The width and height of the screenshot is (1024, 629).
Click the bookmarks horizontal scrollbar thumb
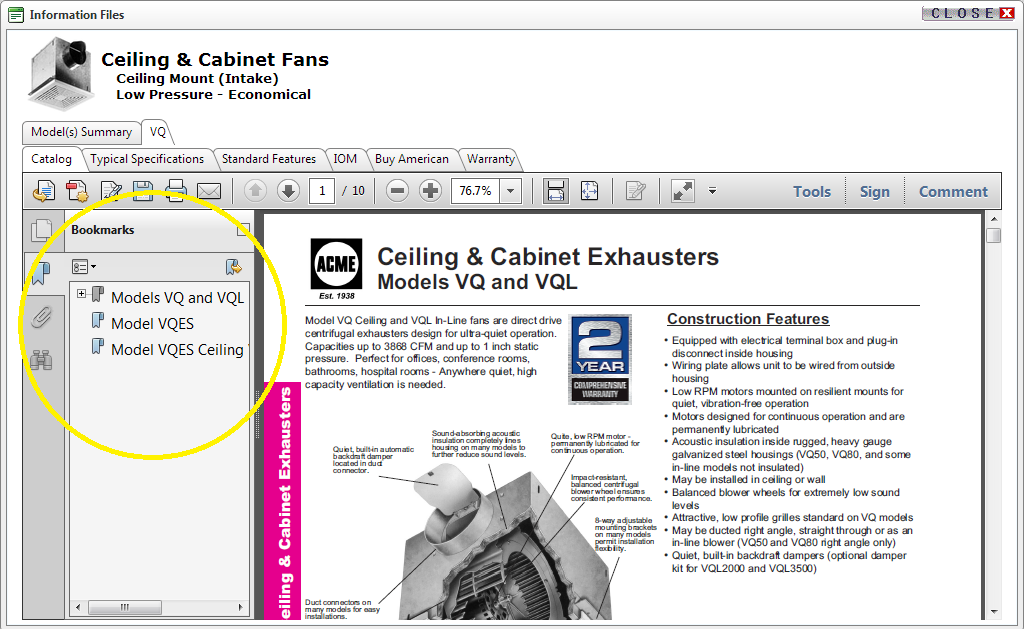(125, 607)
